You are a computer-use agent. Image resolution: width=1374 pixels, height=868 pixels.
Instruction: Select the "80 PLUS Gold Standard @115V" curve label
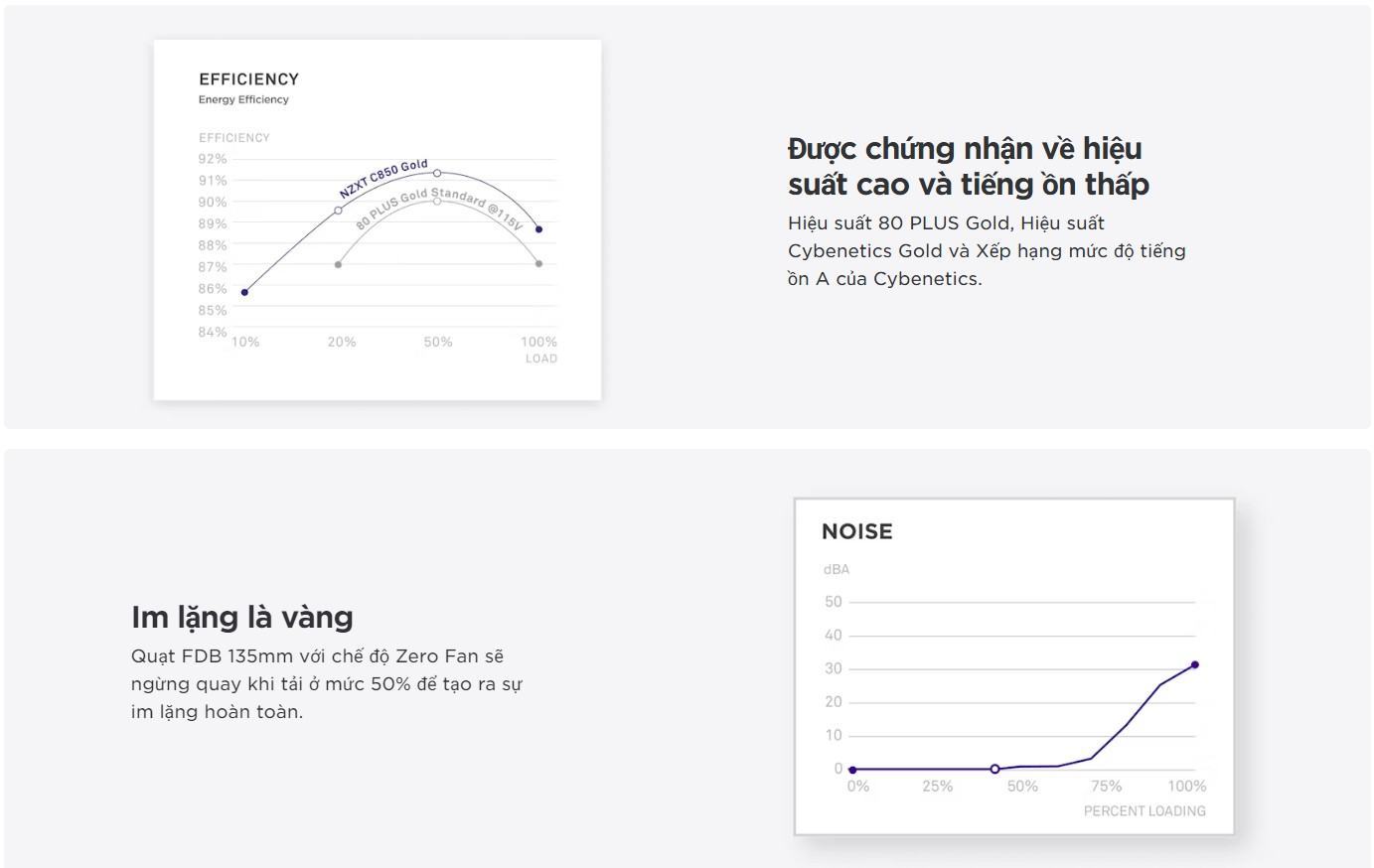click(x=438, y=209)
